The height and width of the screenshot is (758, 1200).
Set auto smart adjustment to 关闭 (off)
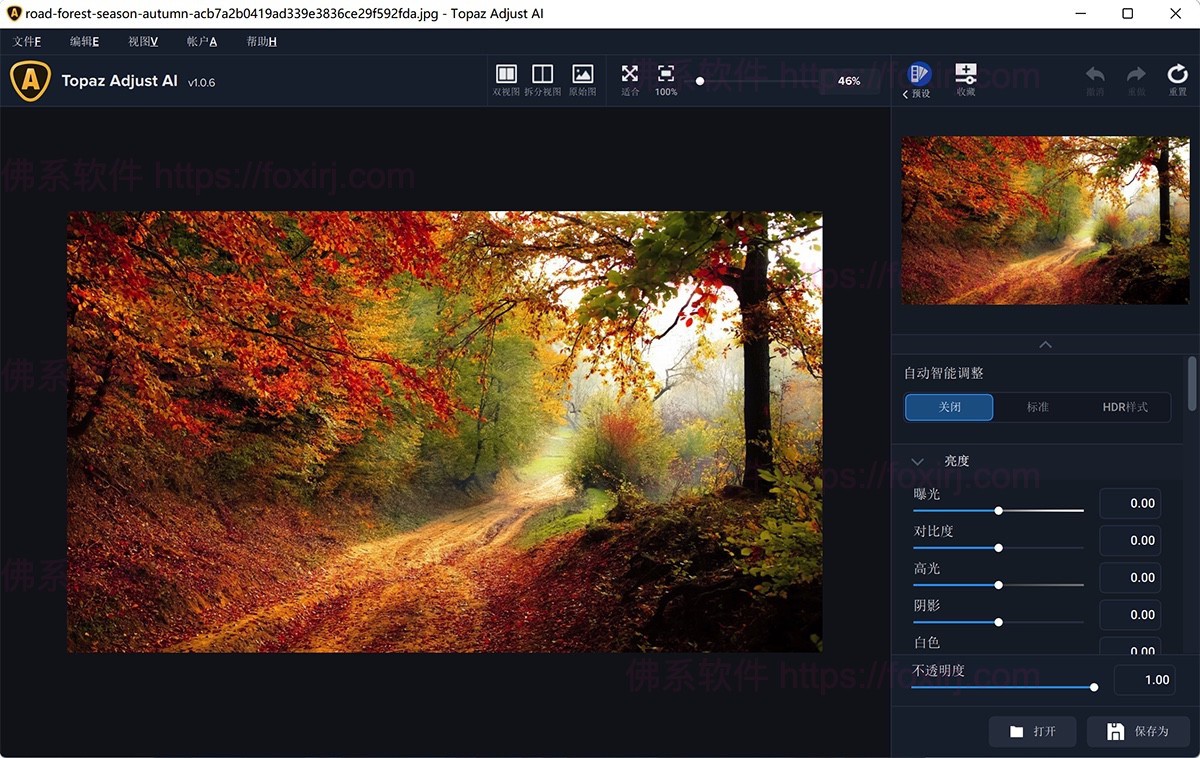pos(949,407)
